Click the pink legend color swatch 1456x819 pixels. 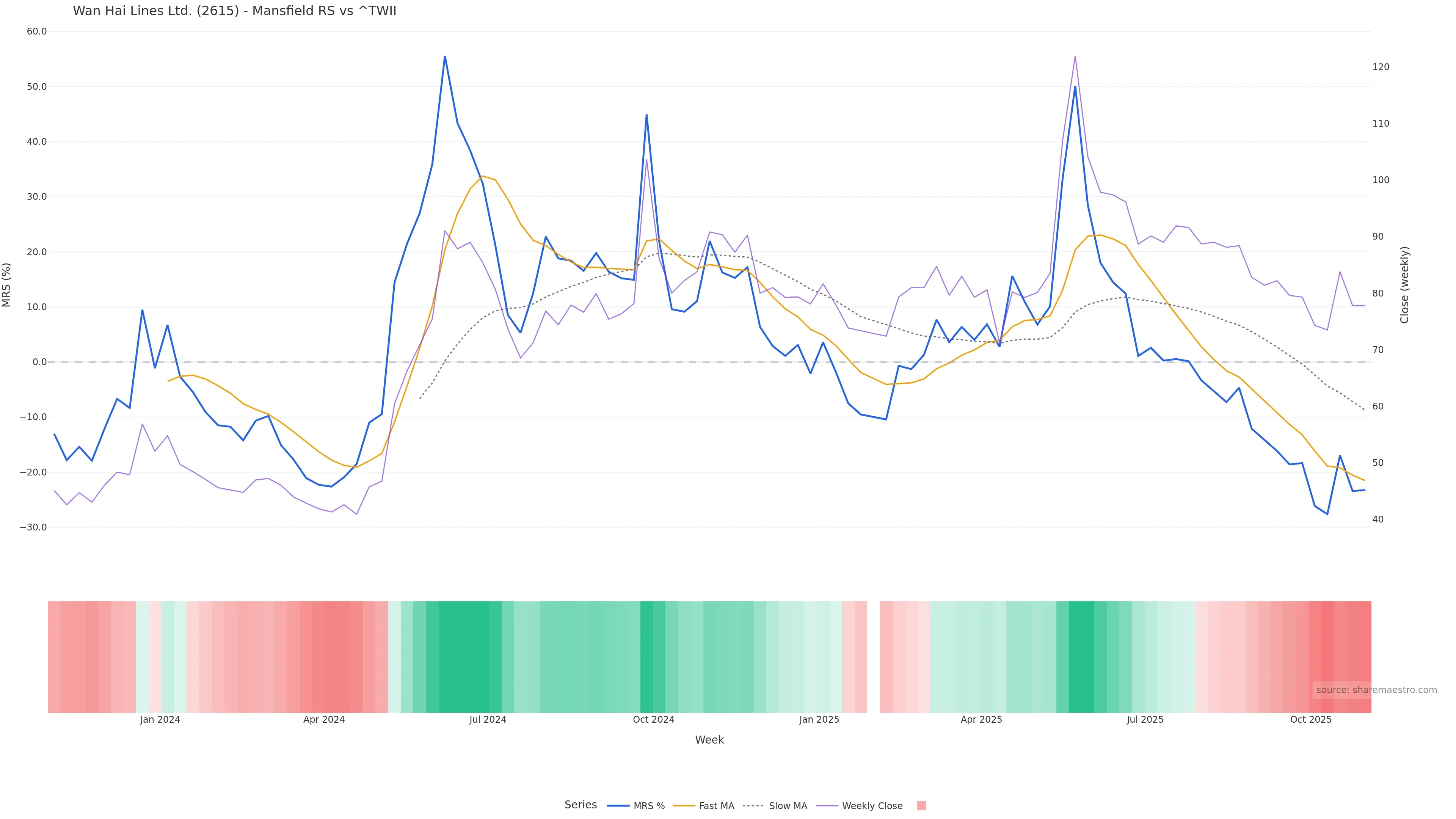pos(921,806)
